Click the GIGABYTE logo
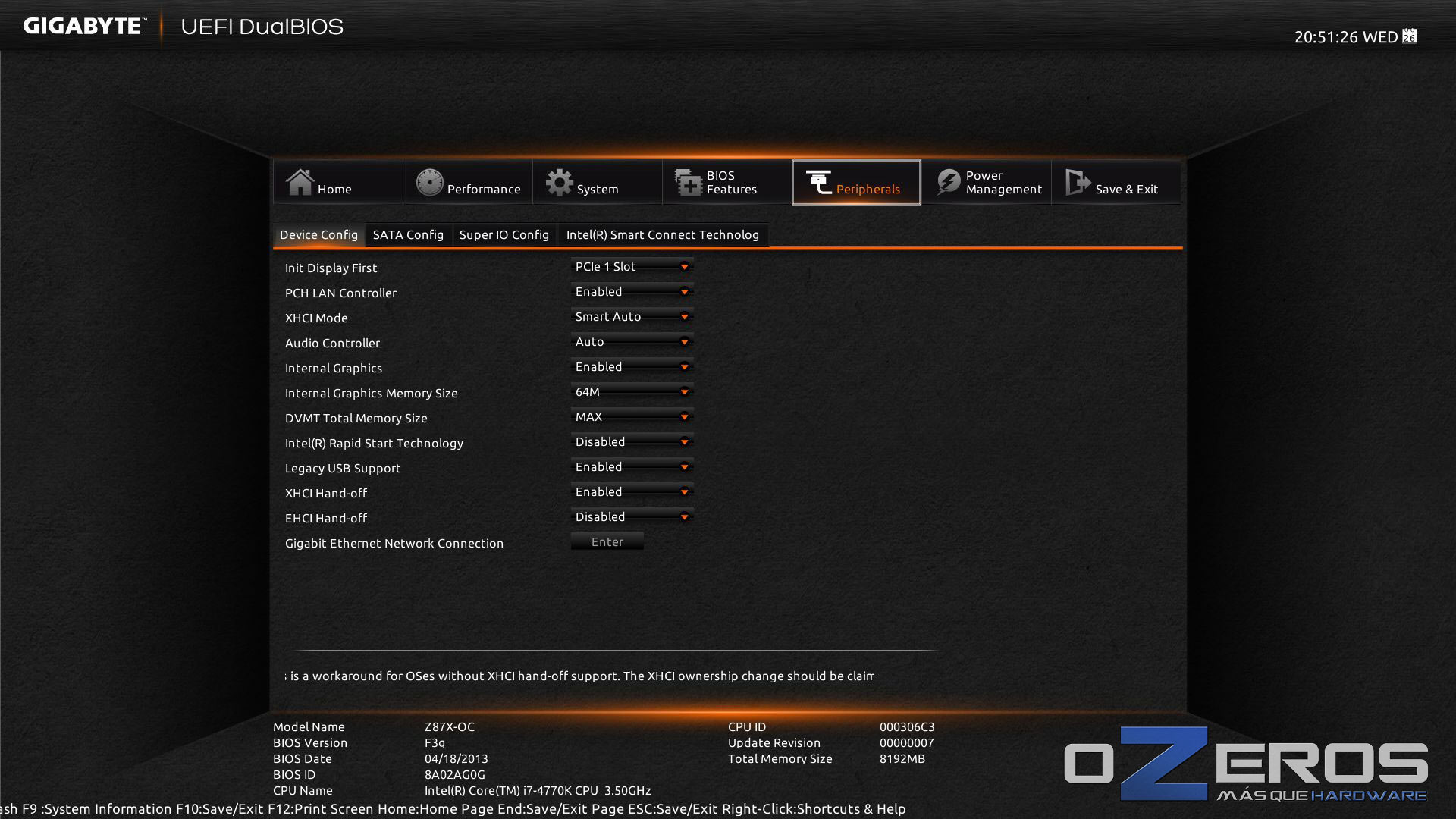The width and height of the screenshot is (1456, 819). pos(83,27)
